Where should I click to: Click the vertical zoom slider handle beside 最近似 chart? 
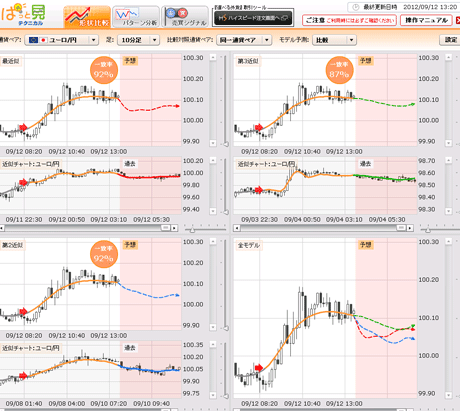click(226, 144)
